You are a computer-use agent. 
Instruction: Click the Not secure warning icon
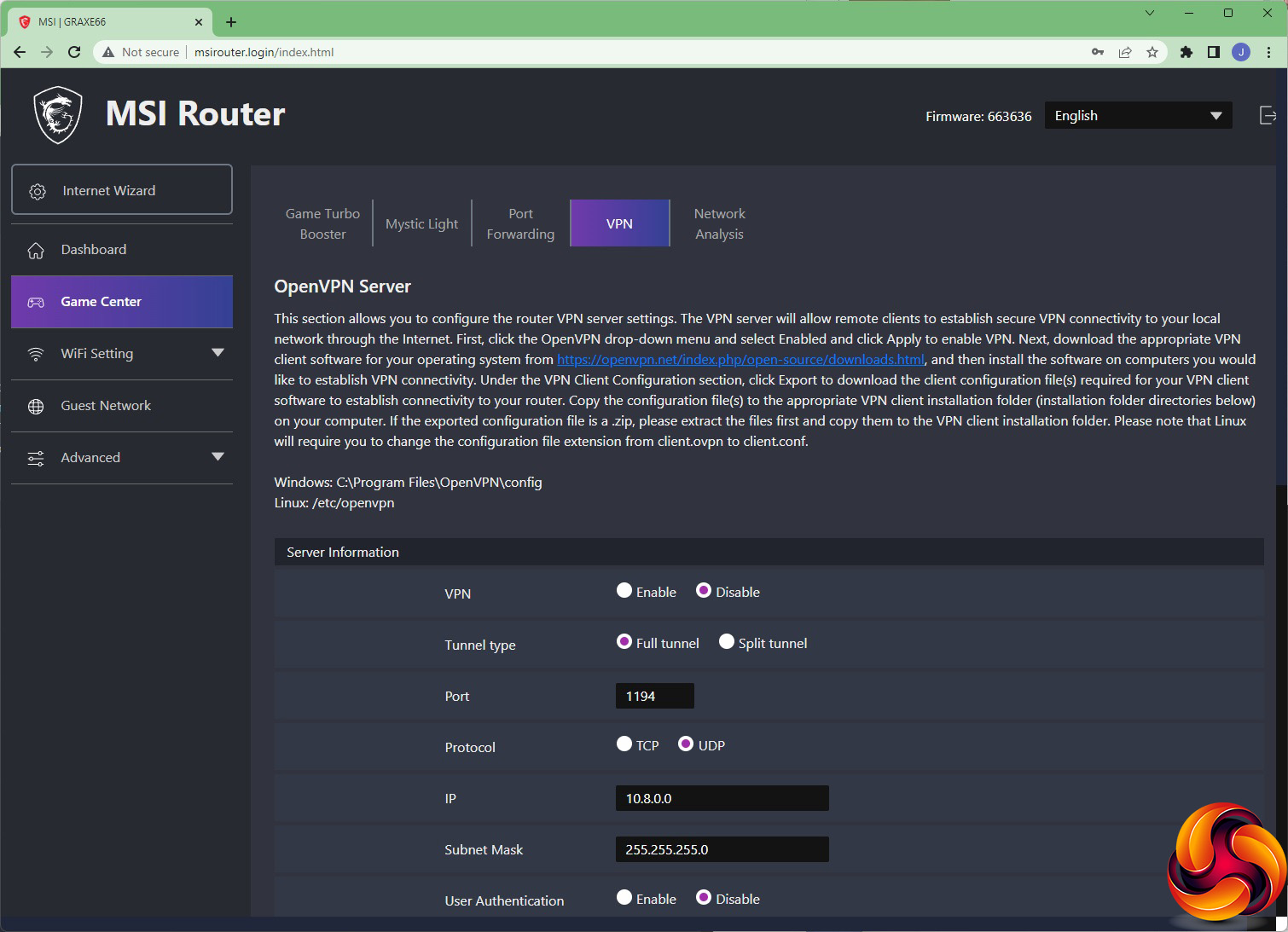coord(108,52)
